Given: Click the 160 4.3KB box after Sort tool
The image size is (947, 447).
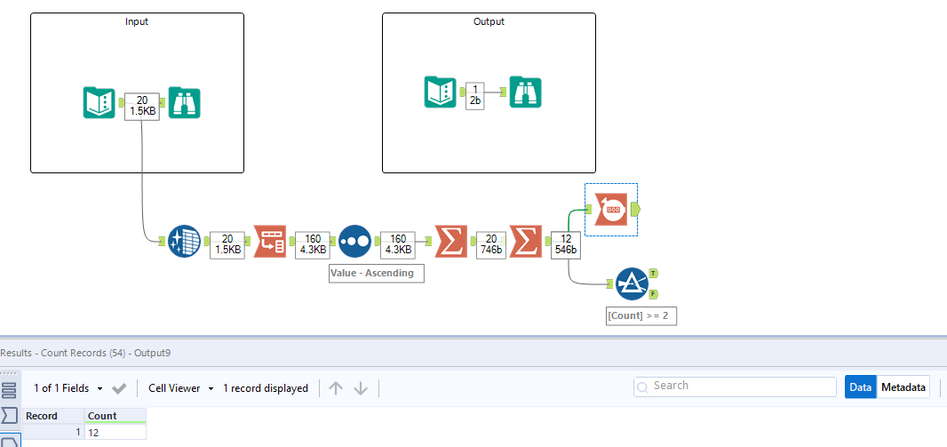Looking at the screenshot, I should coord(397,245).
